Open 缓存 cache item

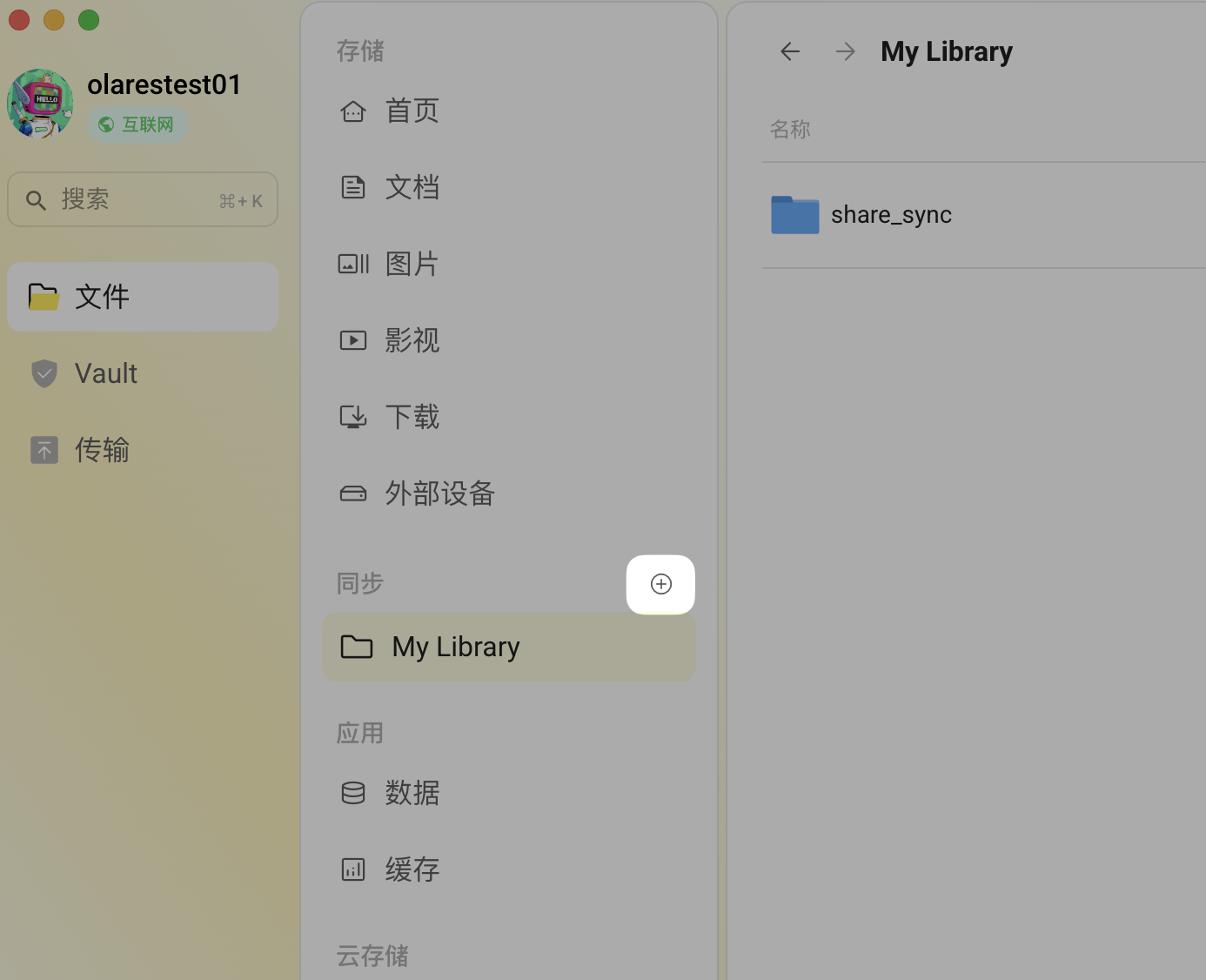pos(412,869)
